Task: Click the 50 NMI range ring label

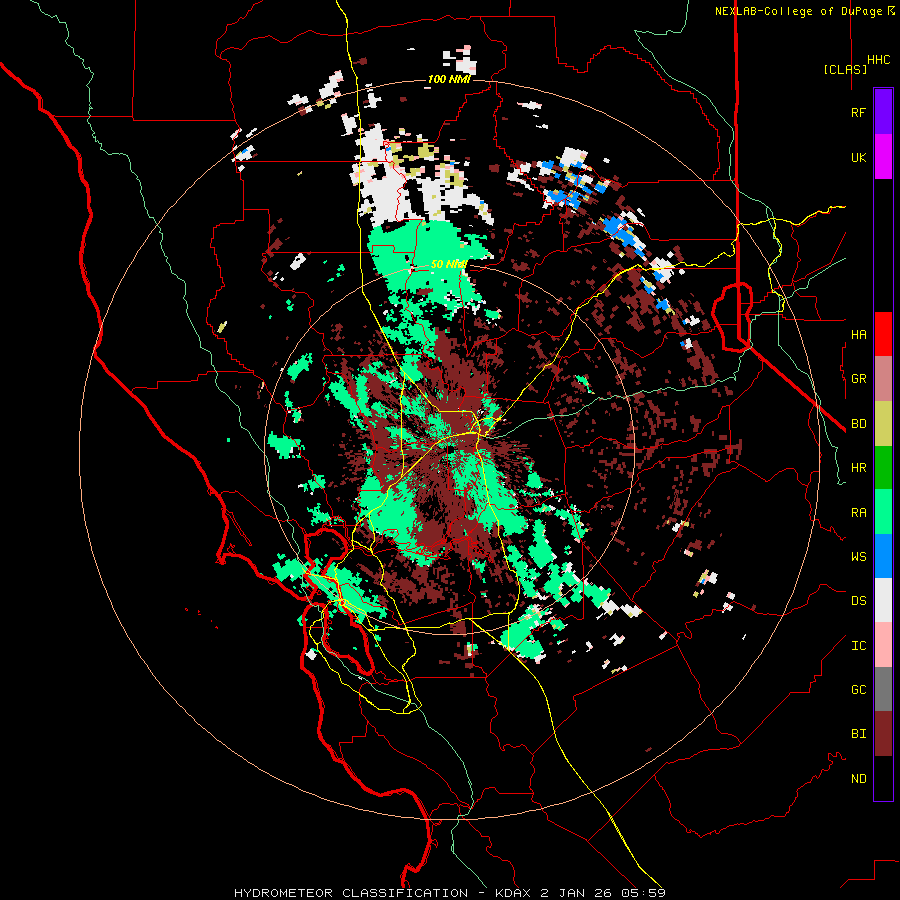Action: [x=449, y=265]
